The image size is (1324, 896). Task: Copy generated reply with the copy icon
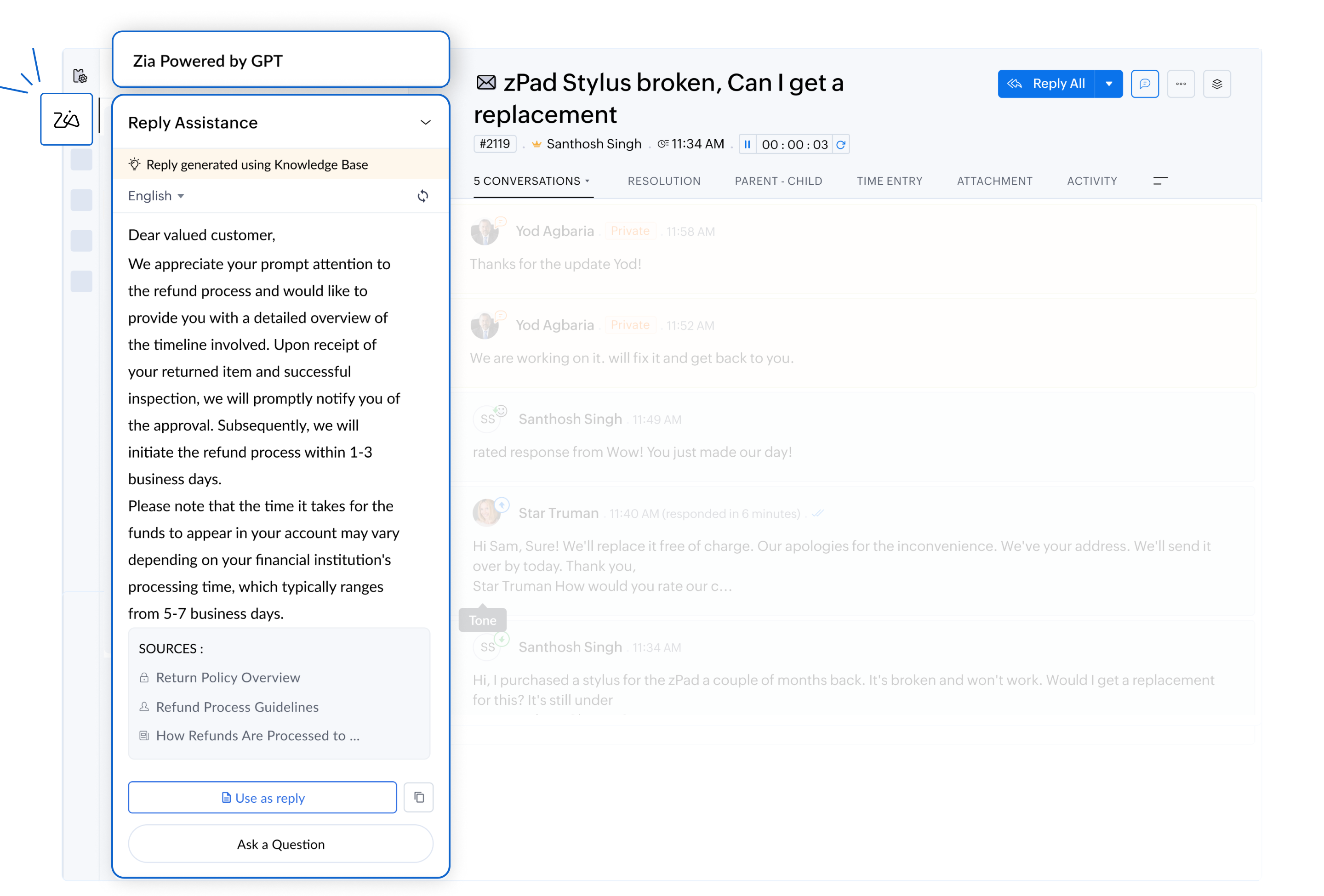point(419,798)
